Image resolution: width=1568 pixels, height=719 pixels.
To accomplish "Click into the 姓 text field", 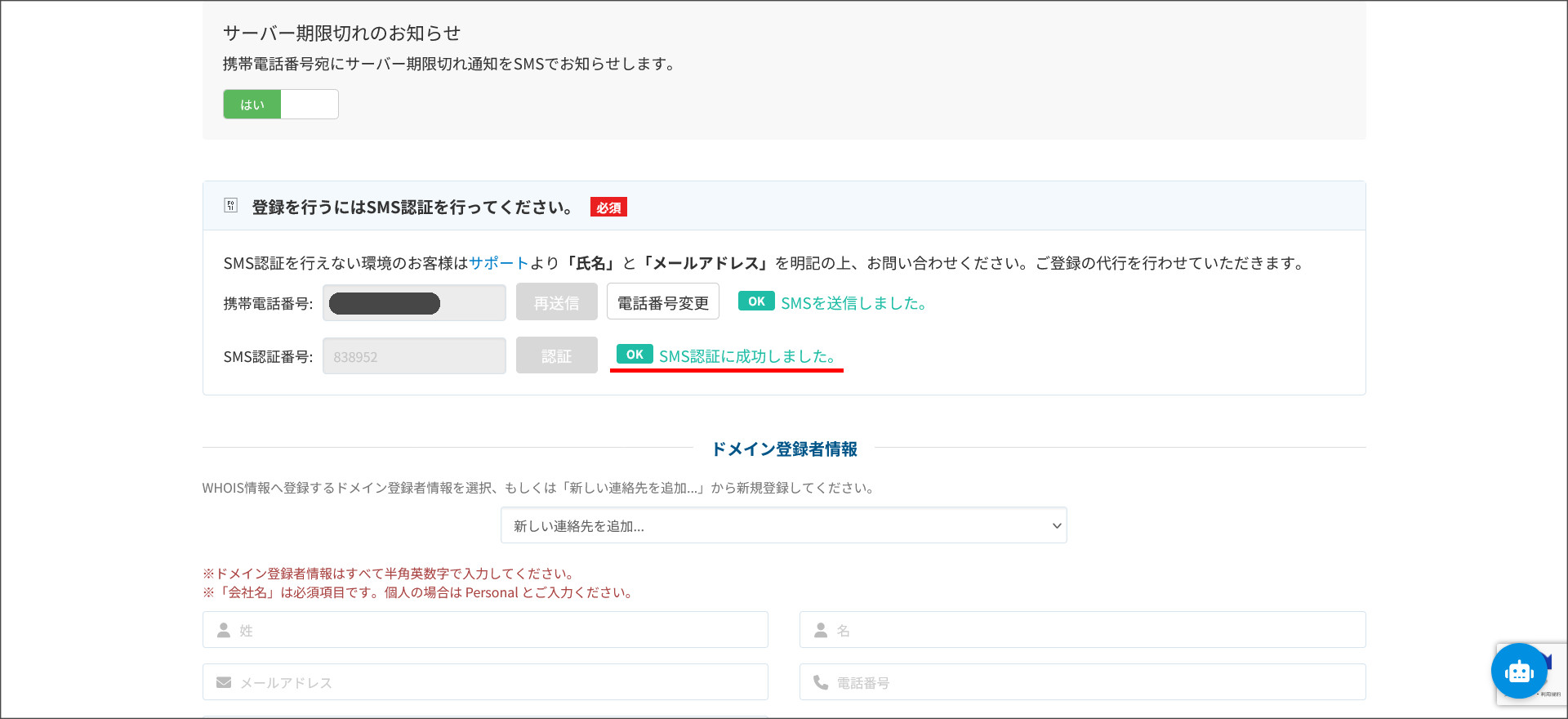I will (498, 630).
